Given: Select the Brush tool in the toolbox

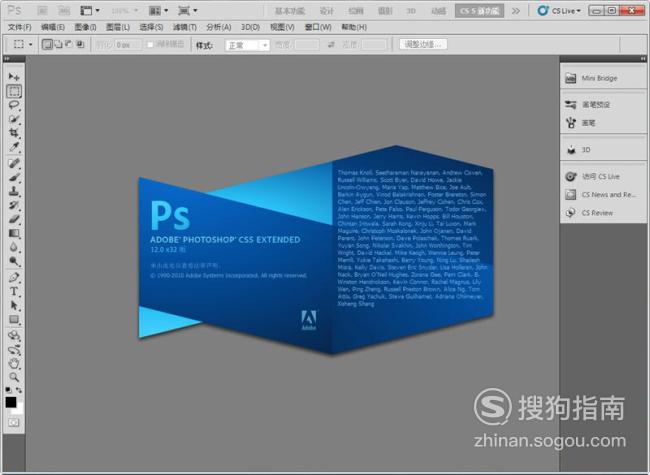Looking at the screenshot, I should (14, 177).
